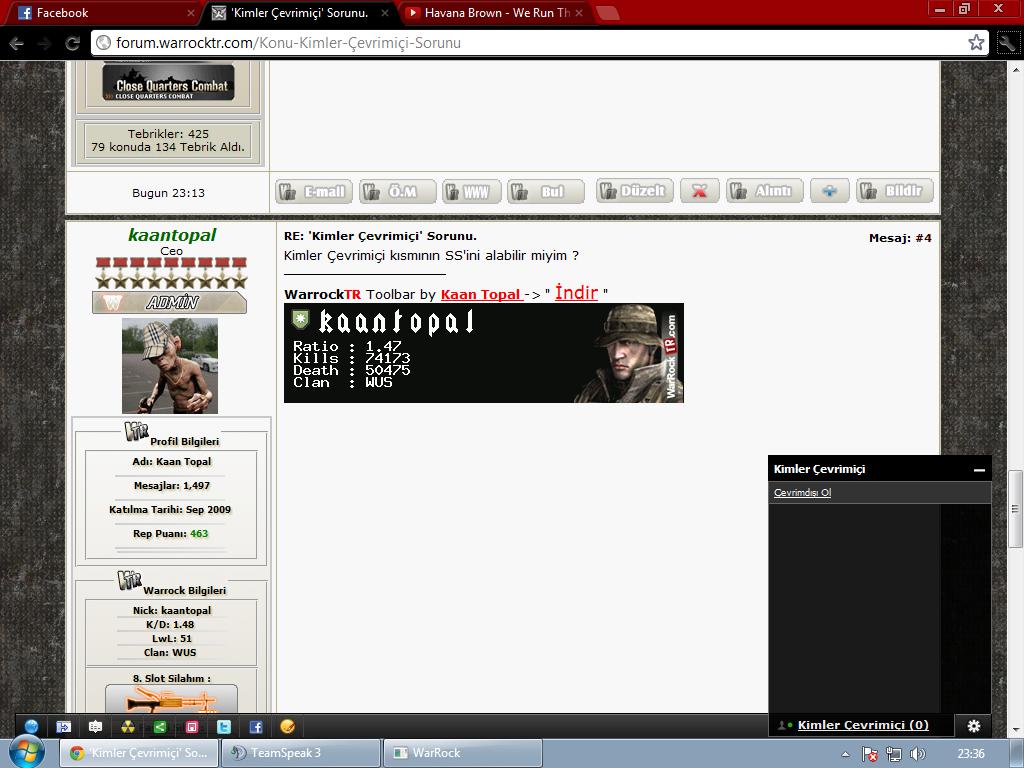1024x768 pixels.
Task: Click the İndir download link
Action: [576, 293]
